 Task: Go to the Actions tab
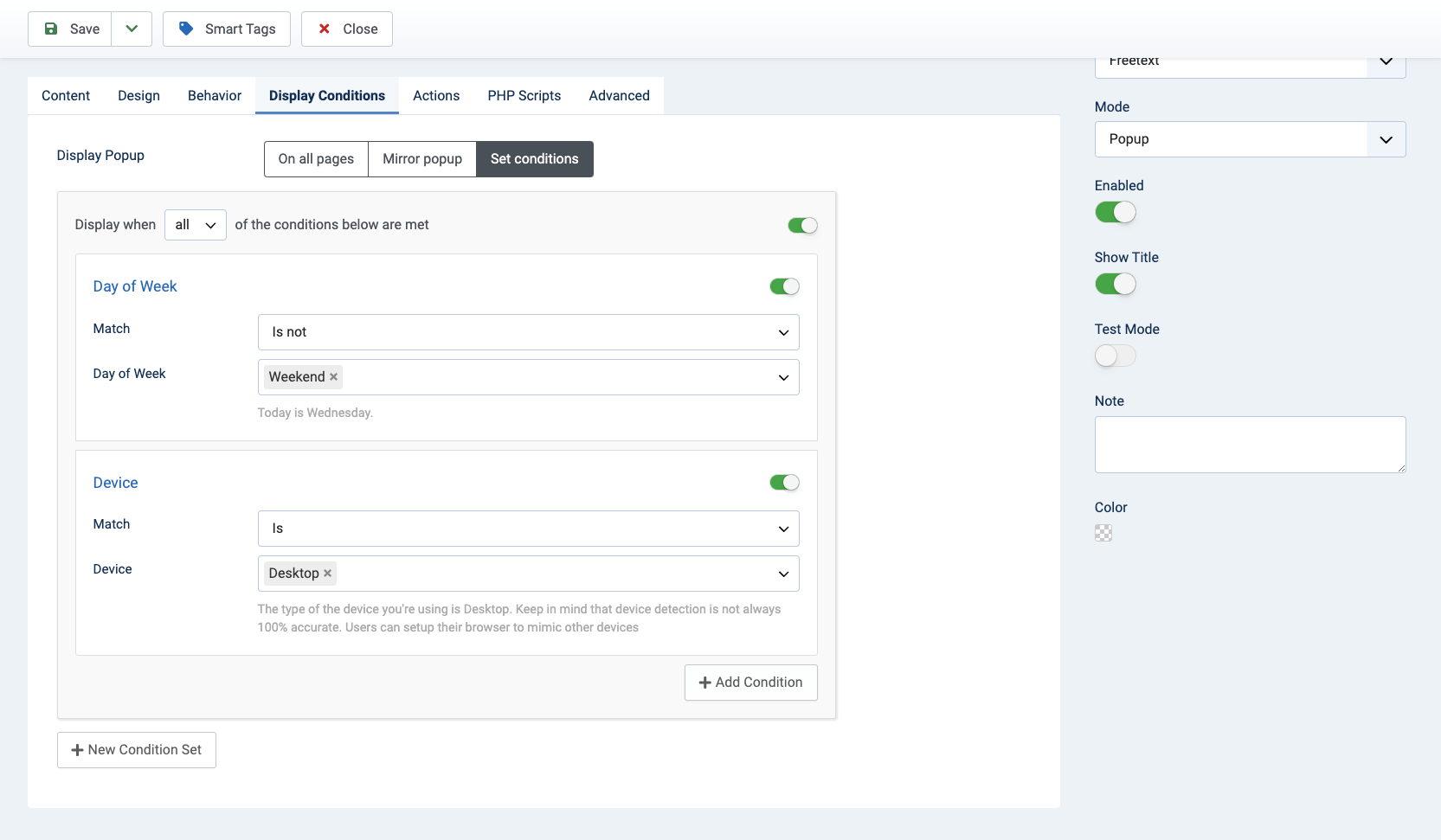pyautogui.click(x=436, y=95)
